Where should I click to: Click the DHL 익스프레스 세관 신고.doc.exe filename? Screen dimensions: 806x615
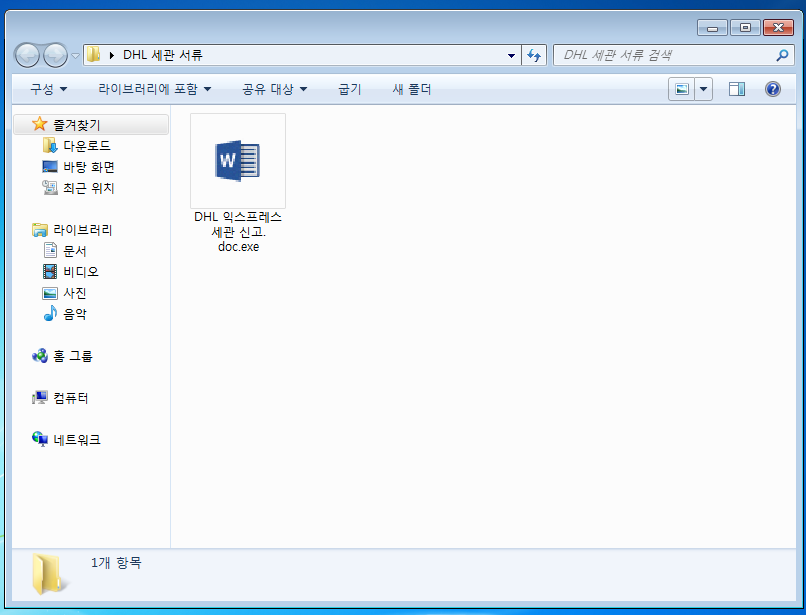click(x=238, y=231)
